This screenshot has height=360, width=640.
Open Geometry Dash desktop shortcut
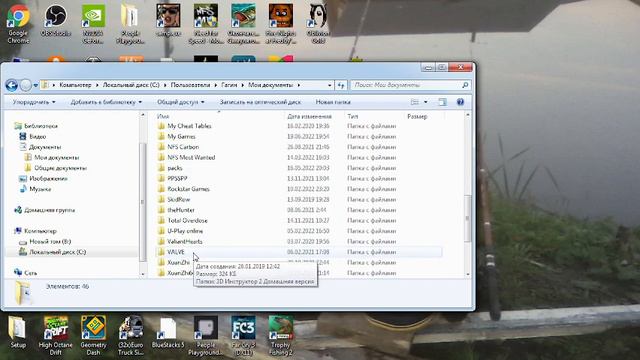[x=93, y=335]
